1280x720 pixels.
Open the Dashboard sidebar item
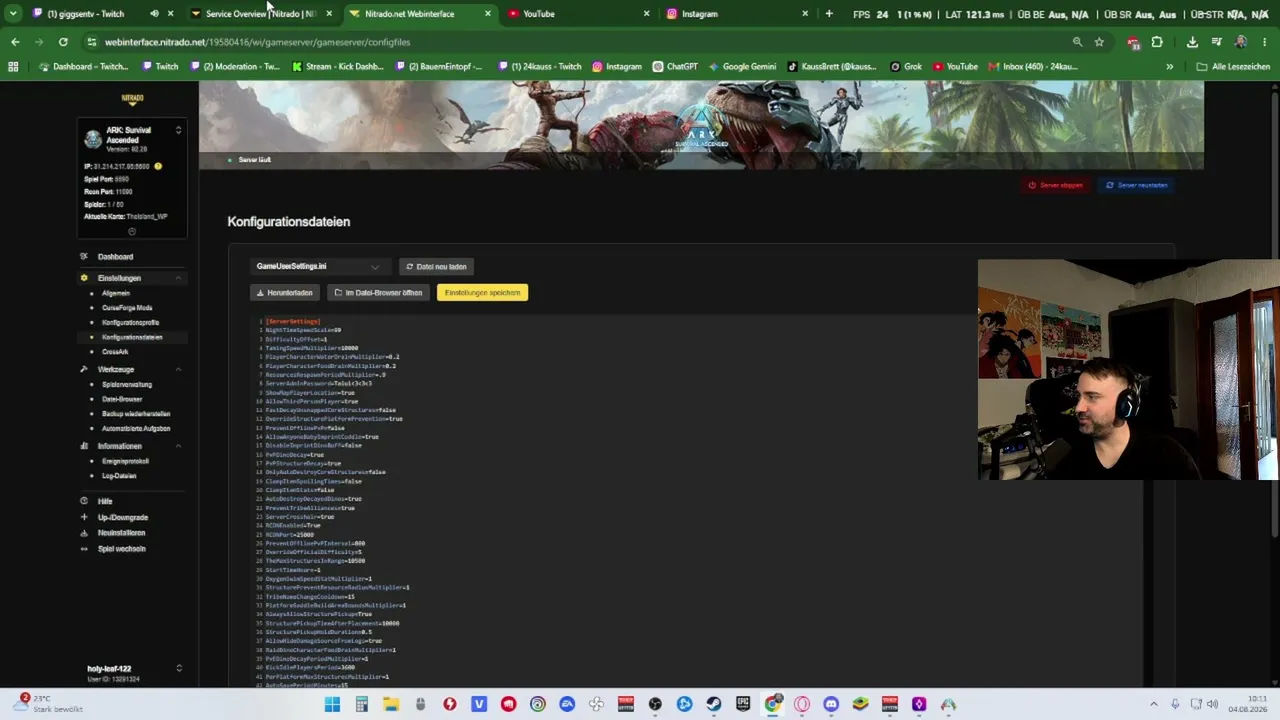tap(115, 257)
